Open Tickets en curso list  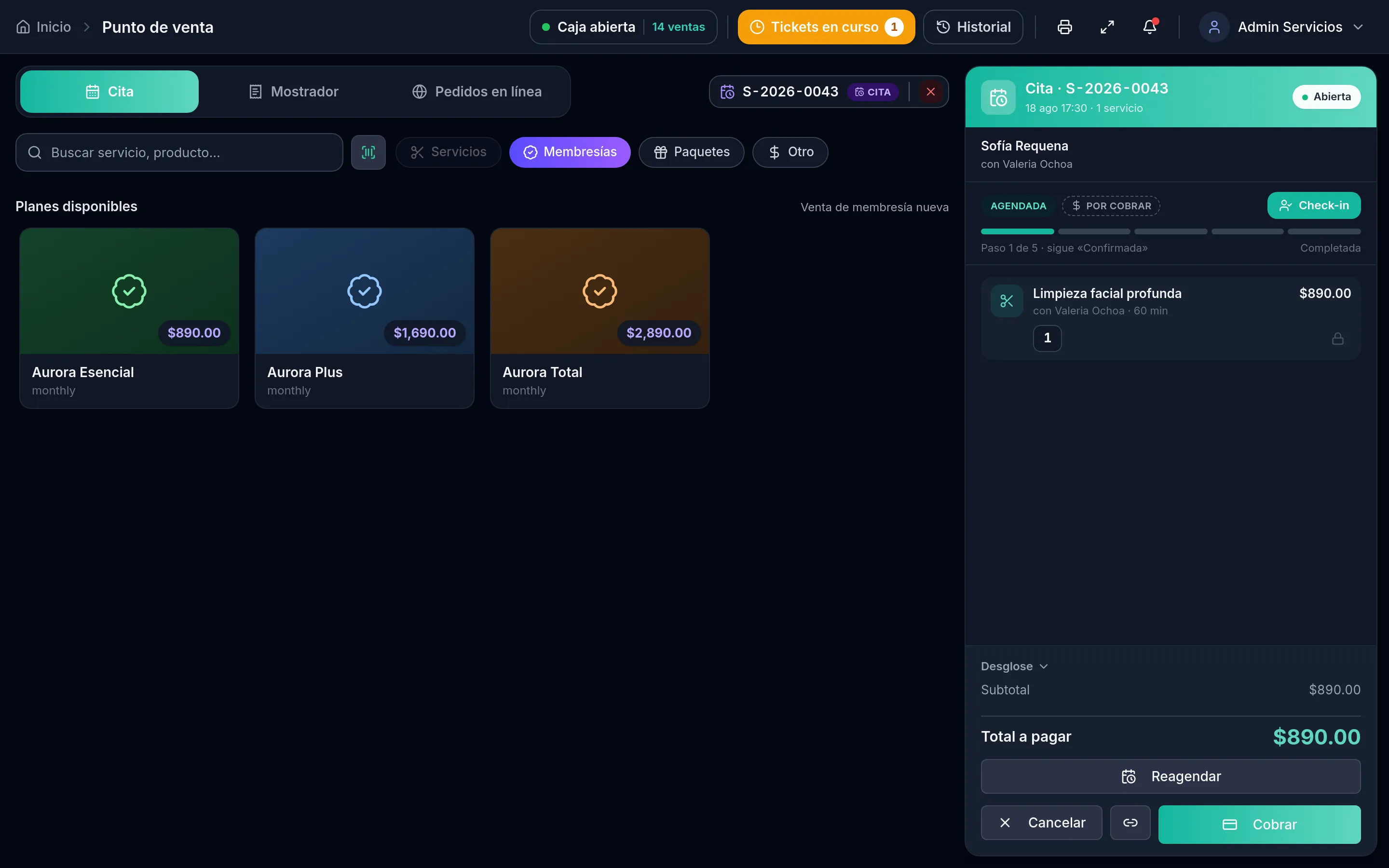point(826,27)
